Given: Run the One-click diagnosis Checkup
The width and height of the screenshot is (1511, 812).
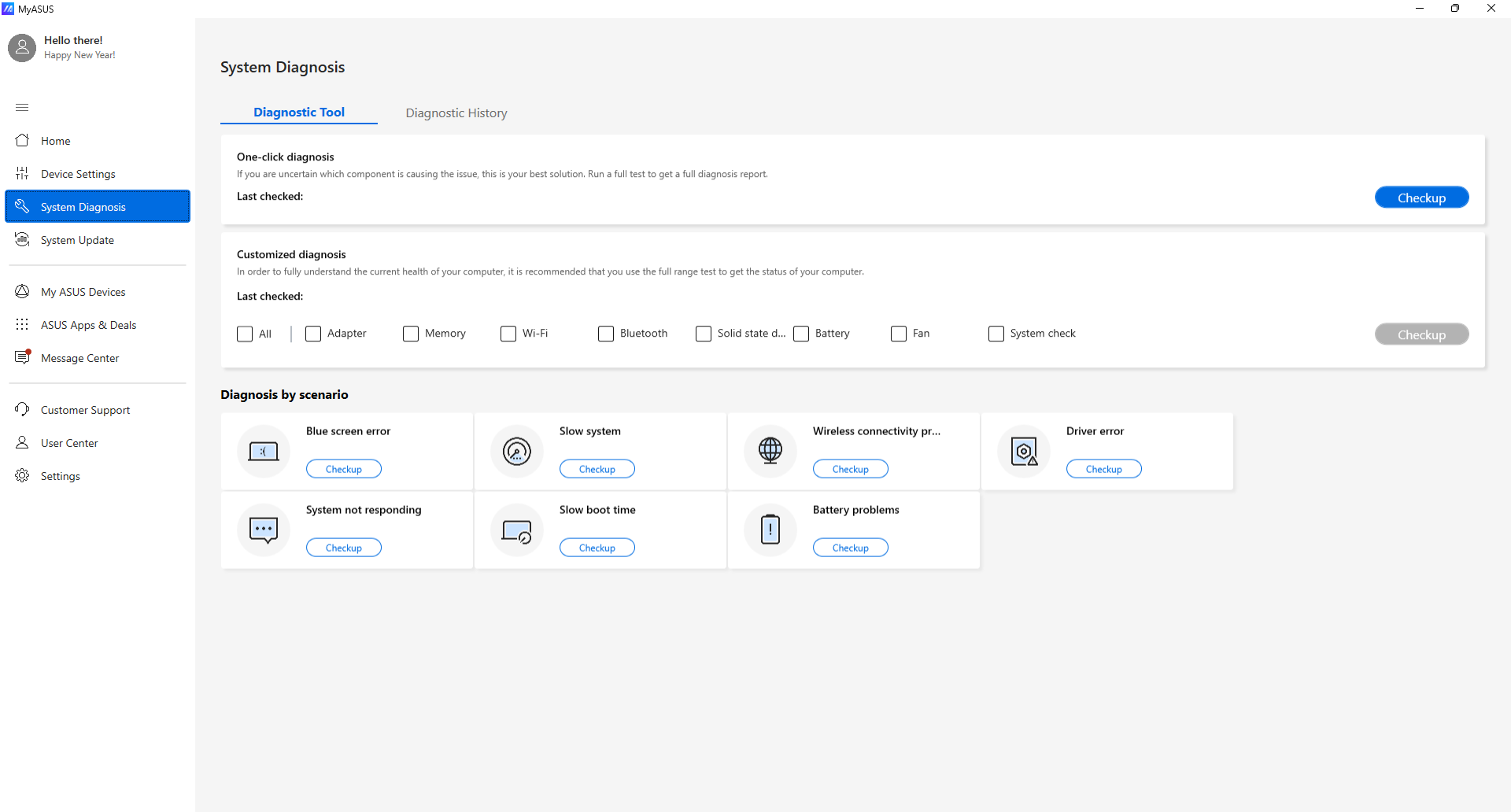Looking at the screenshot, I should [x=1421, y=197].
